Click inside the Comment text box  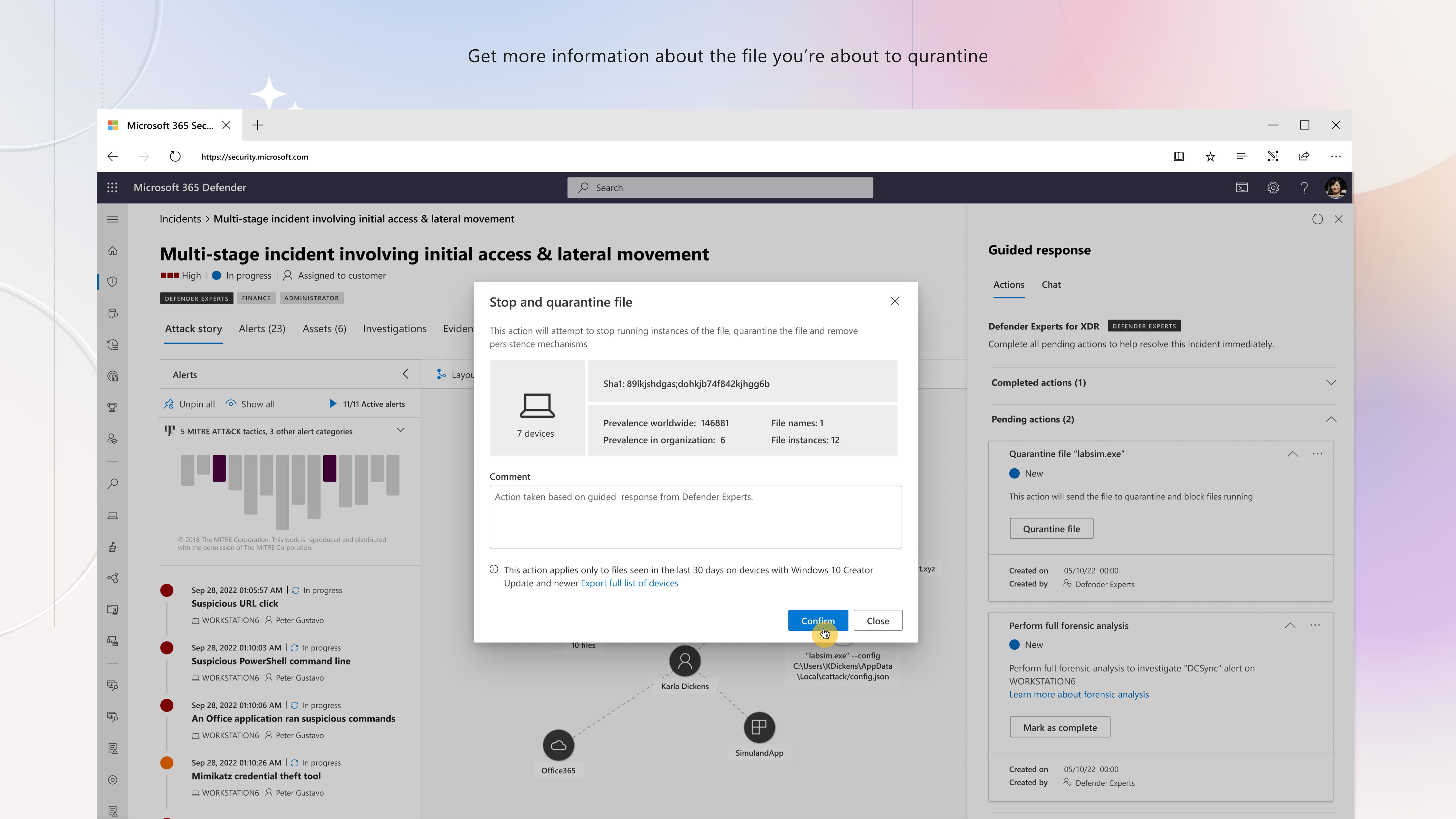tap(695, 517)
